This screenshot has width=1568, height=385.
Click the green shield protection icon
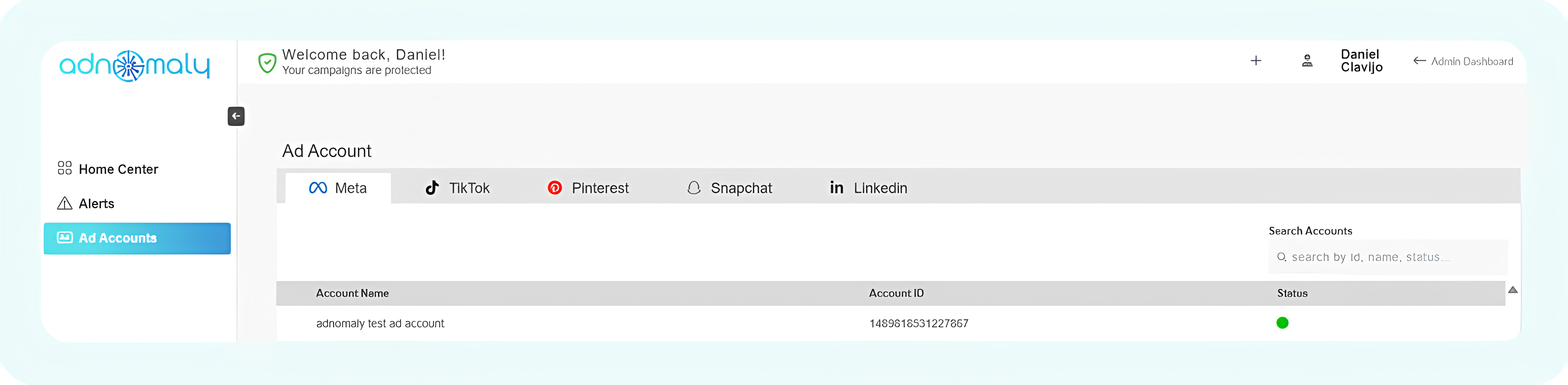tap(267, 63)
